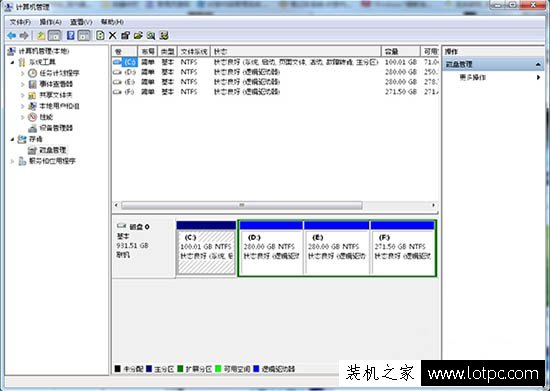Click the black 未分配 legend swatch
The width and height of the screenshot is (550, 391).
click(x=118, y=369)
